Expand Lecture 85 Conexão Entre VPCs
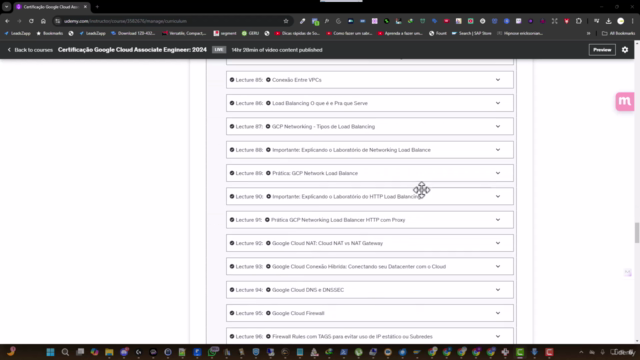Screen dimensions: 640x360 click(x=498, y=80)
